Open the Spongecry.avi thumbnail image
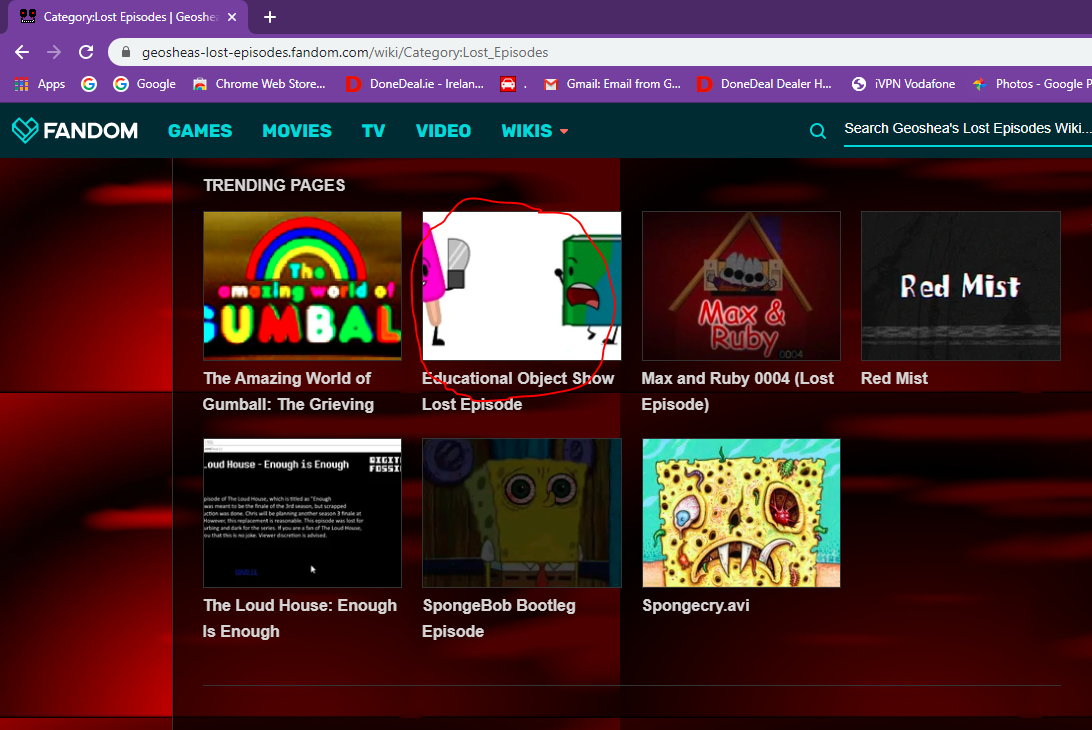 click(x=741, y=513)
